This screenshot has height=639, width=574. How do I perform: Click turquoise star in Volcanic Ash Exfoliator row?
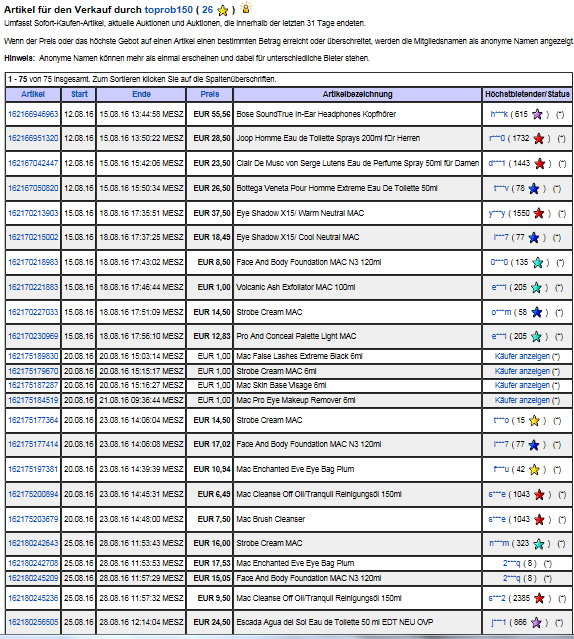tap(536, 287)
